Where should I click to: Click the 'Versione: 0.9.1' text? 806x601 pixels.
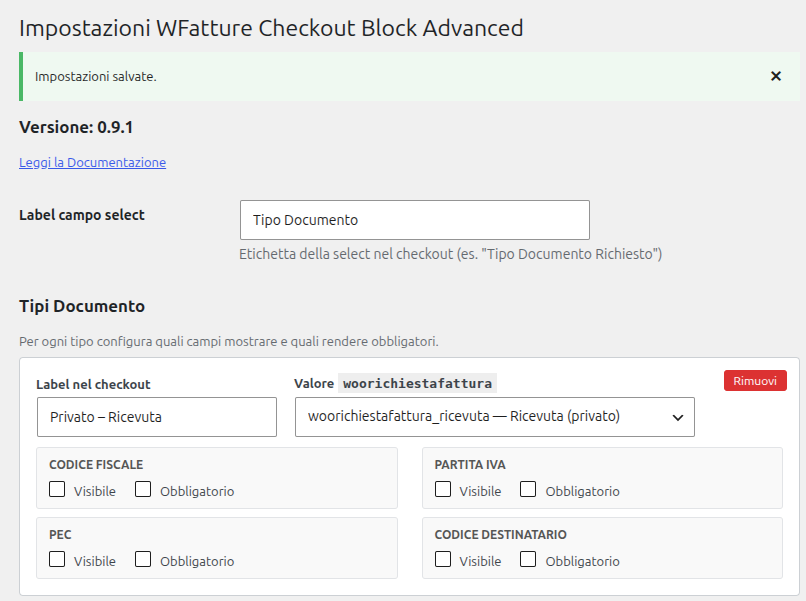[x=76, y=127]
